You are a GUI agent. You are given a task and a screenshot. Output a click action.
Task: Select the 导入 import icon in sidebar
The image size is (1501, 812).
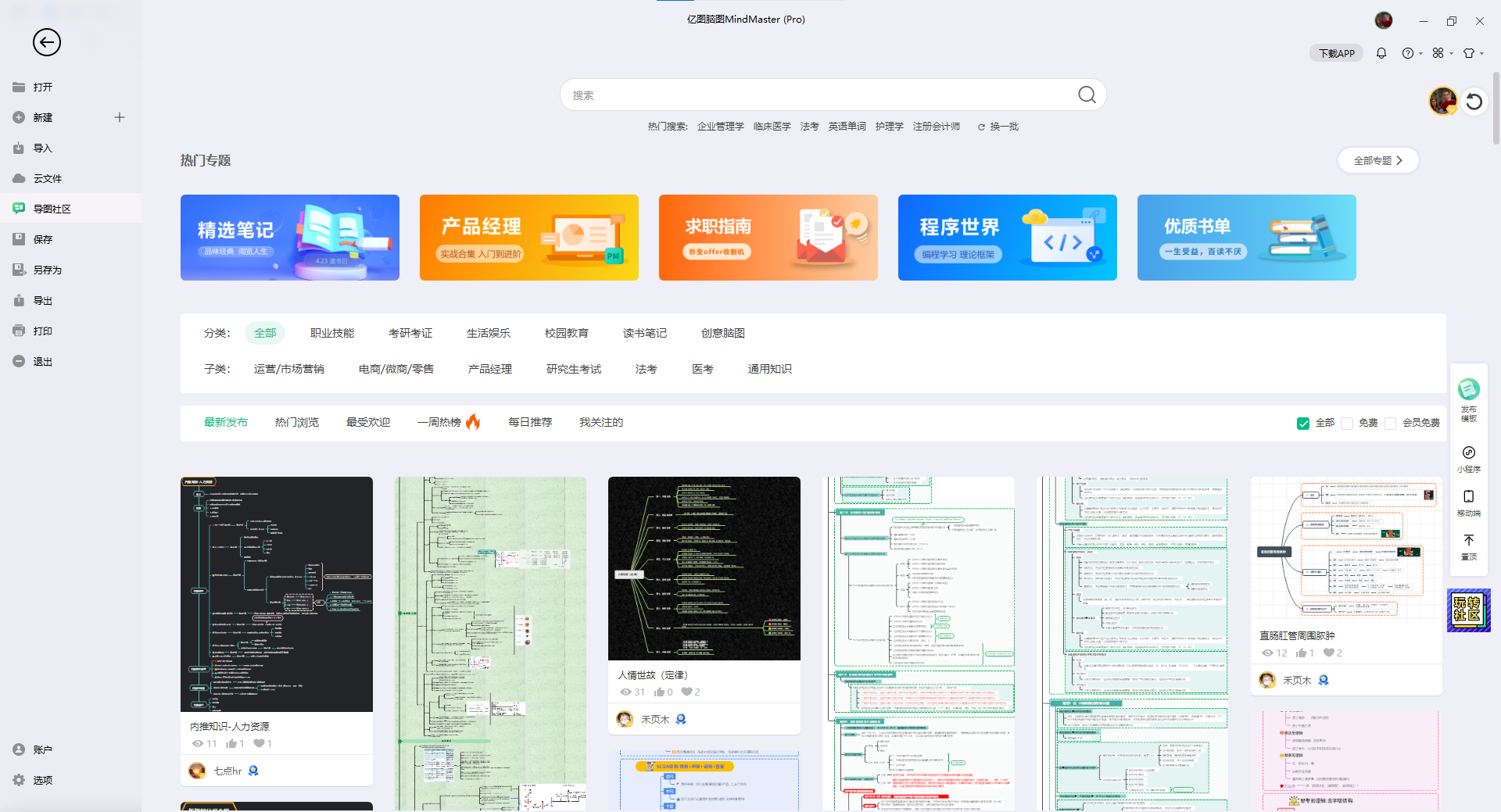point(20,148)
